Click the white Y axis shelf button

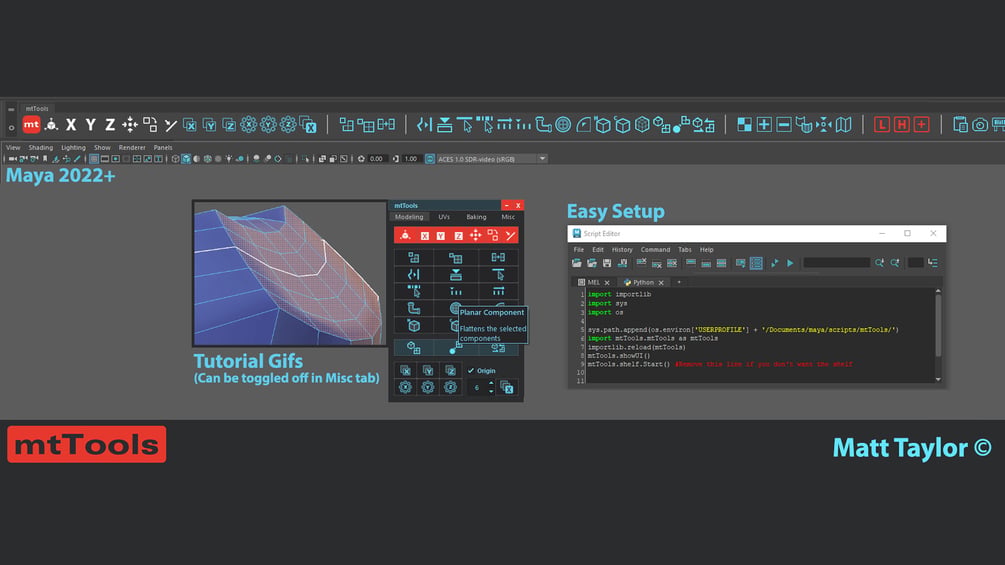(x=91, y=125)
